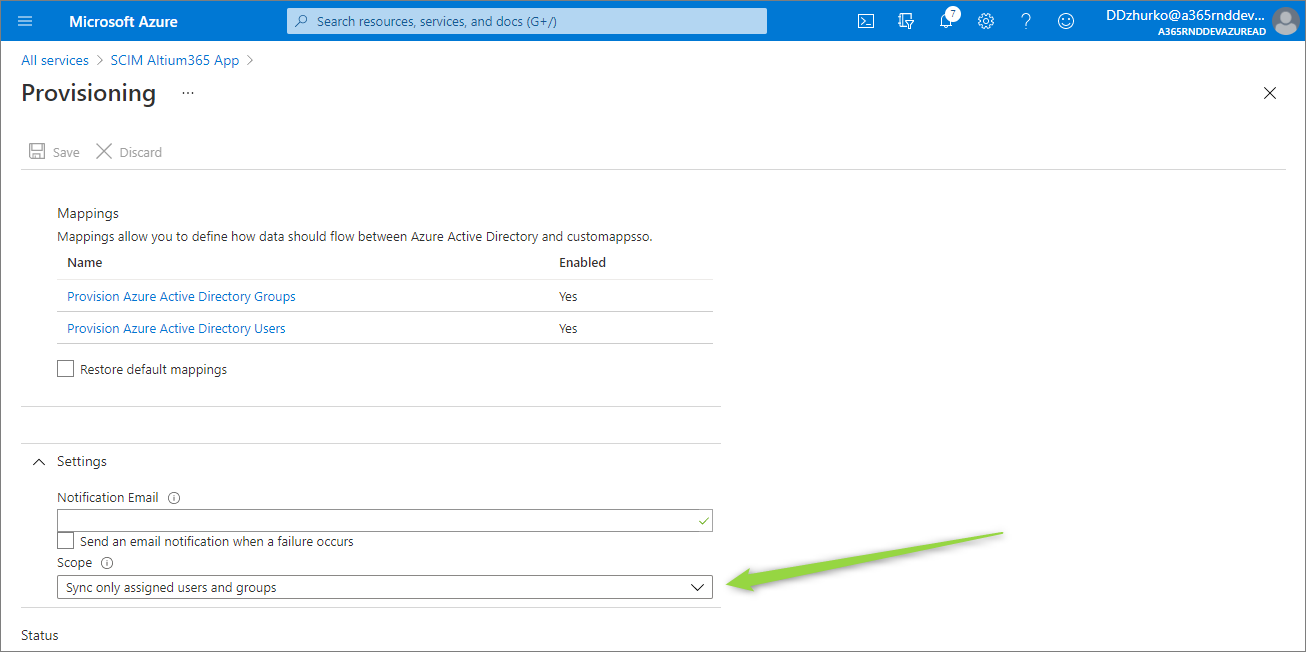Check the Restore default mappings box

66,369
